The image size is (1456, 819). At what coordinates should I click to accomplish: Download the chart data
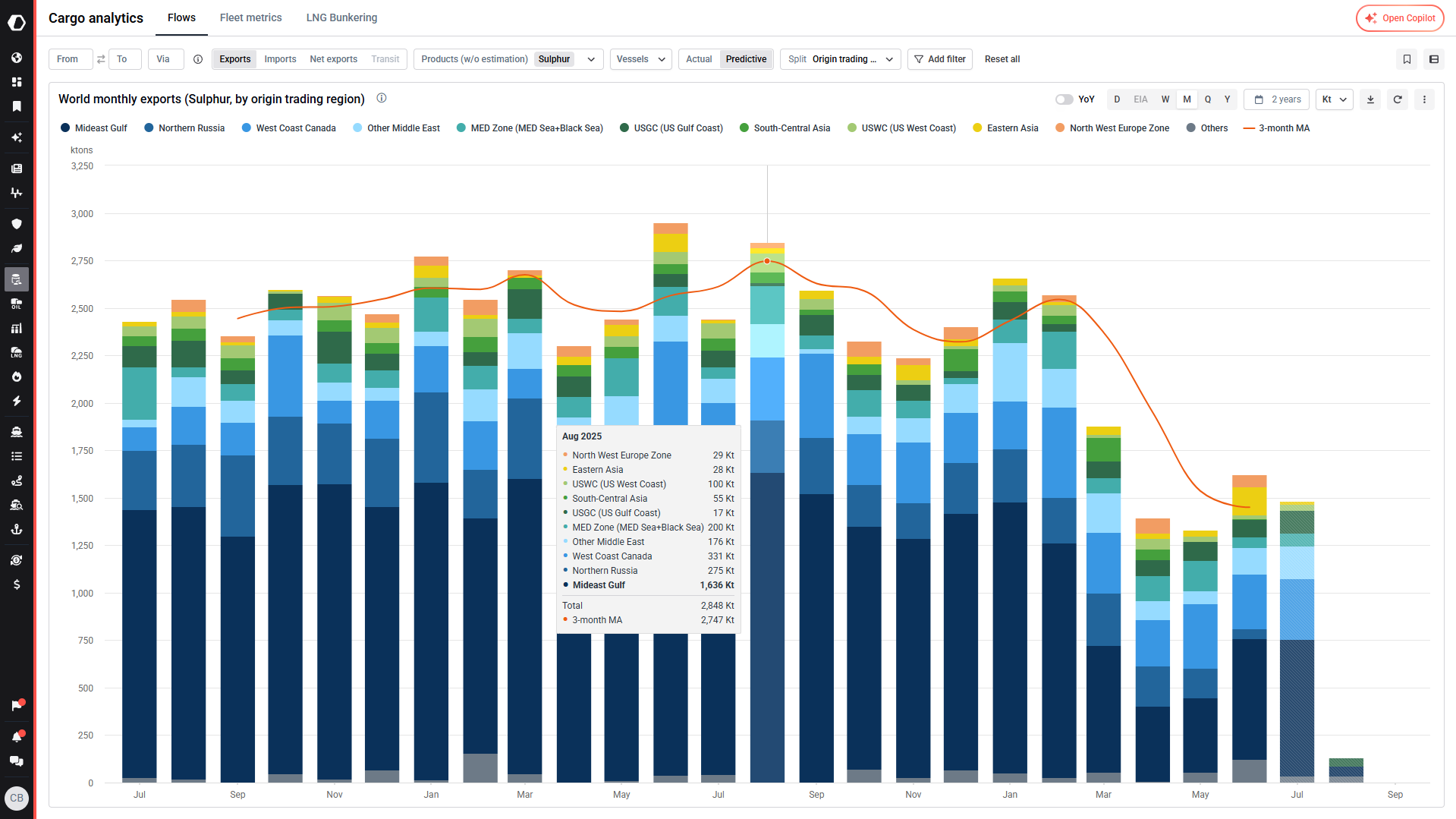pos(1370,99)
